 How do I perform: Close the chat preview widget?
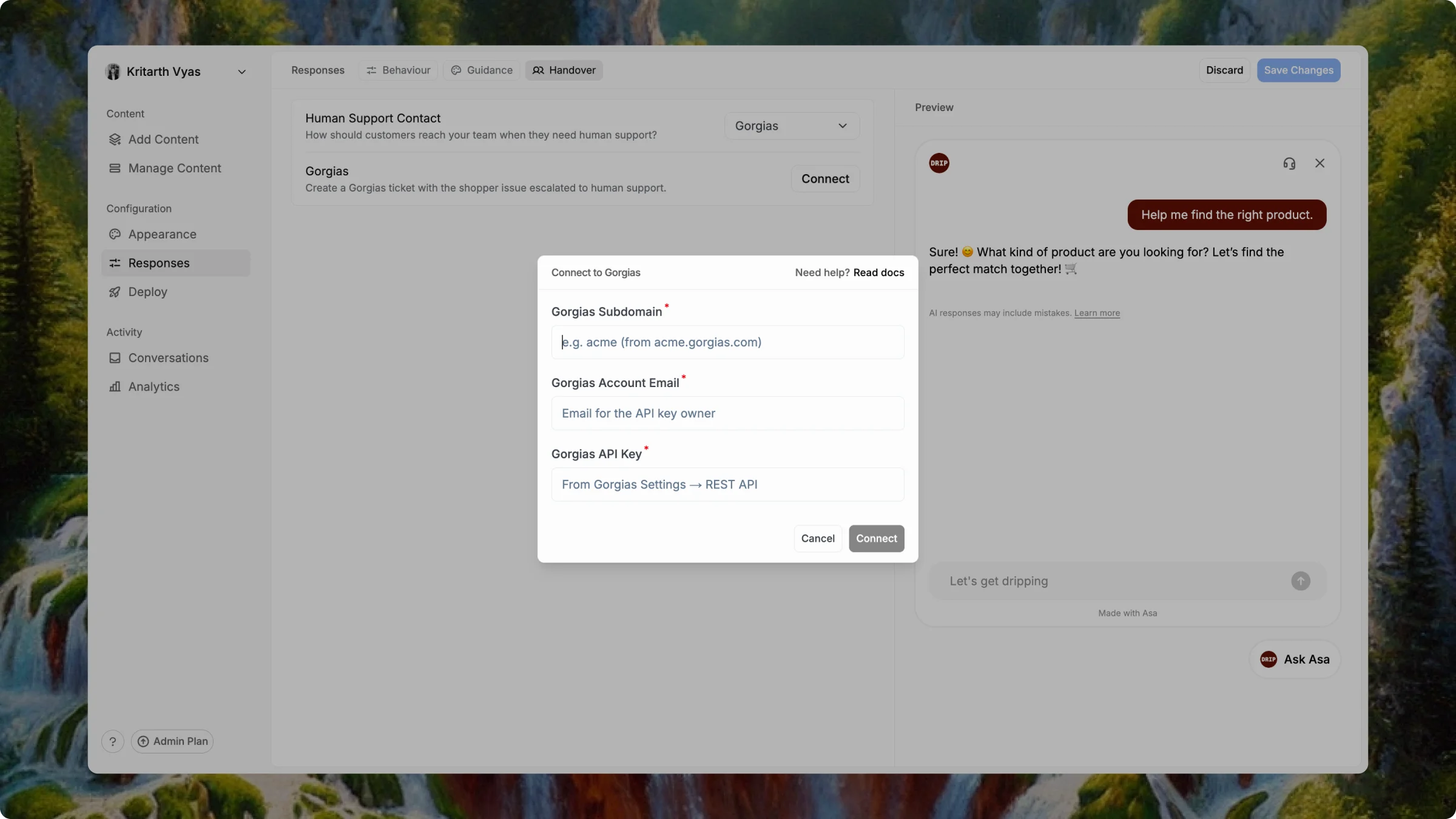tap(1319, 163)
